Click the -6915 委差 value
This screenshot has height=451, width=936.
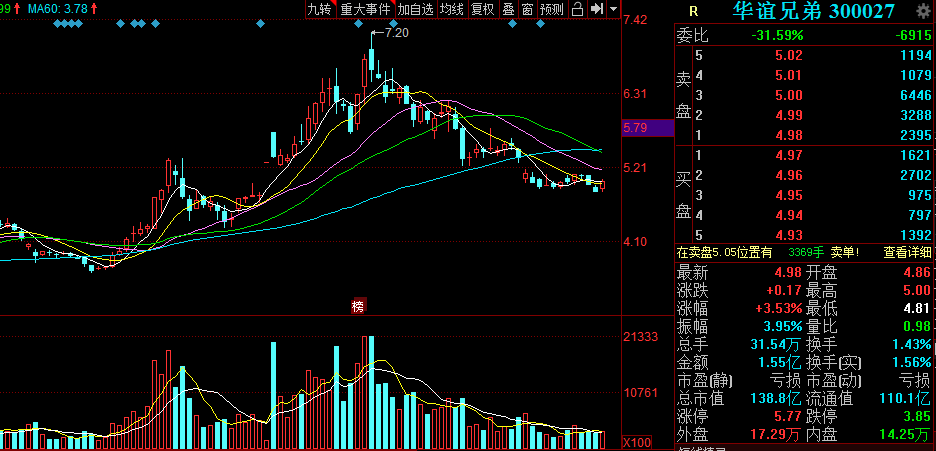point(914,36)
